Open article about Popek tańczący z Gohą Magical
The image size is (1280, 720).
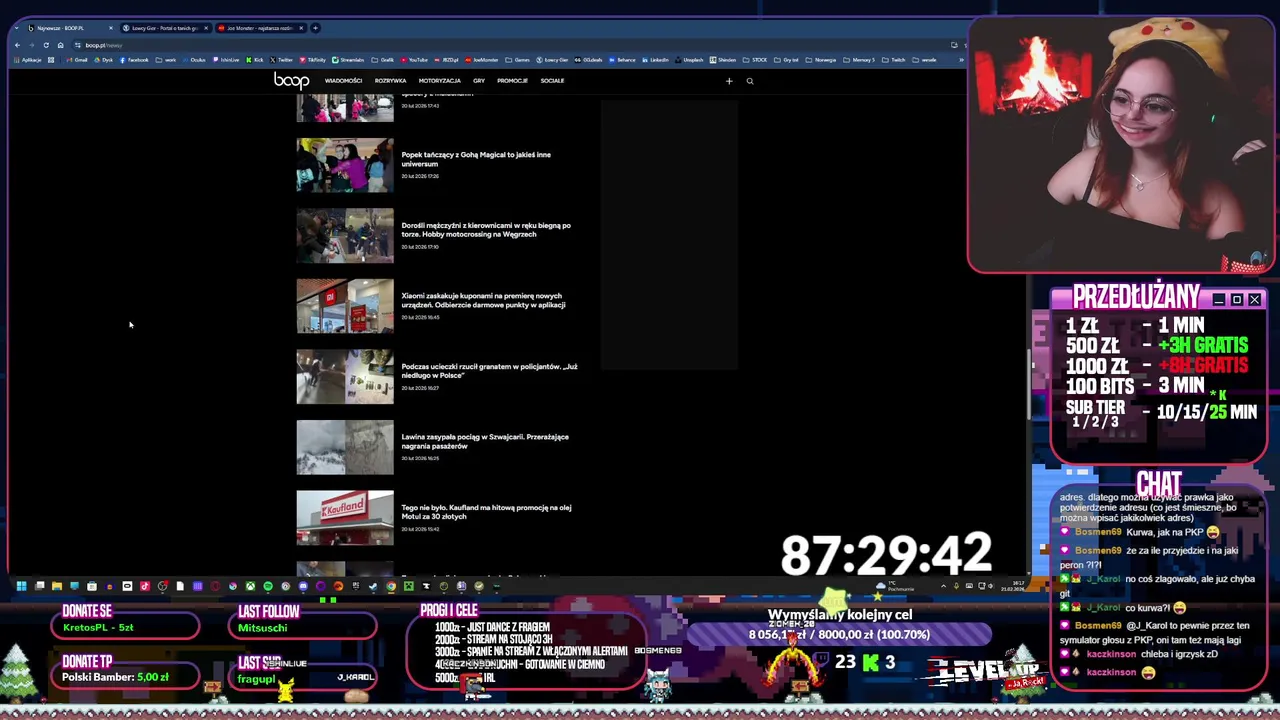pos(476,159)
